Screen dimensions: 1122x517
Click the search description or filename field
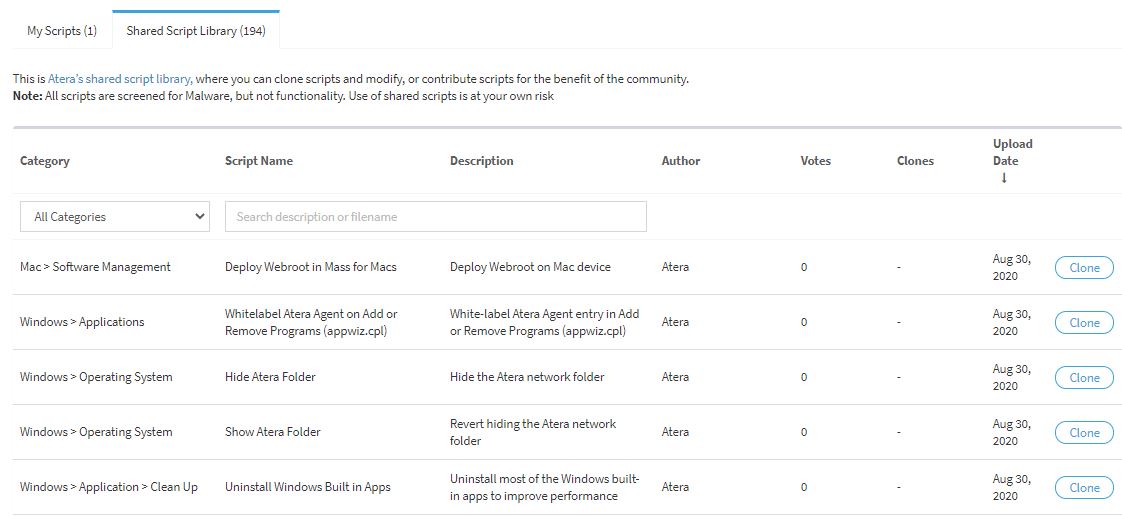[436, 217]
